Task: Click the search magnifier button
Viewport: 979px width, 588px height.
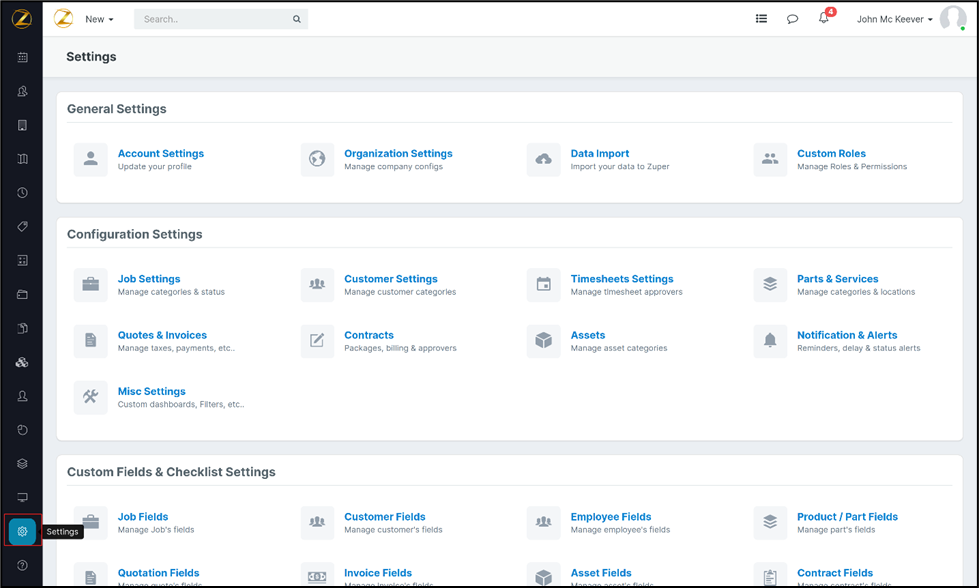Action: 297,19
